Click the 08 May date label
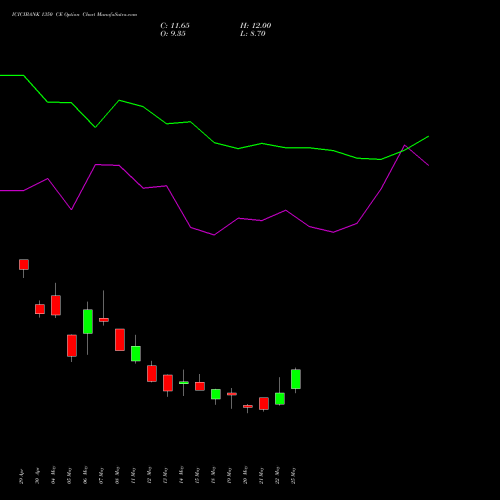Screen dimensions: 500x500 coord(117,476)
